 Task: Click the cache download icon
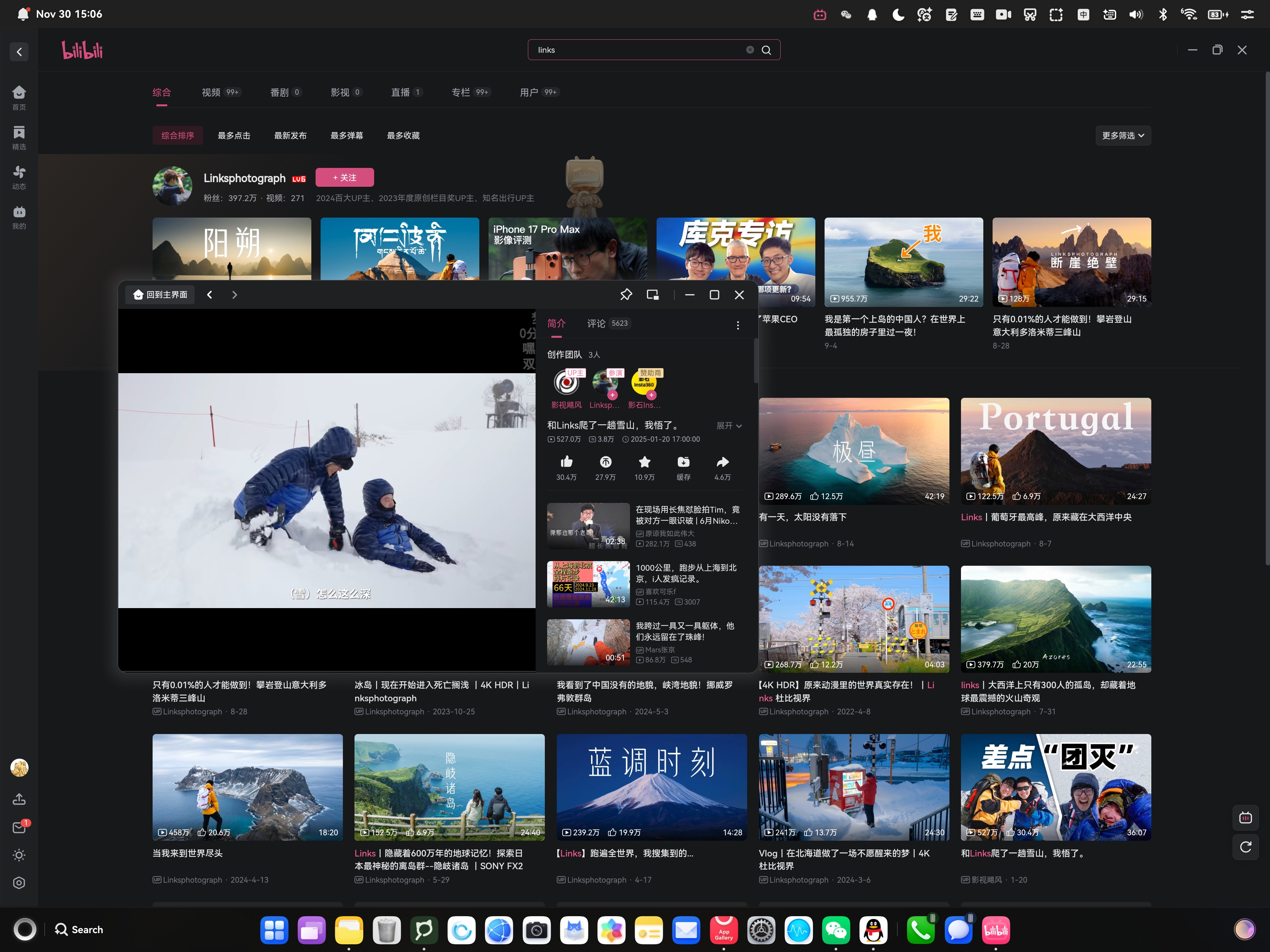point(683,462)
